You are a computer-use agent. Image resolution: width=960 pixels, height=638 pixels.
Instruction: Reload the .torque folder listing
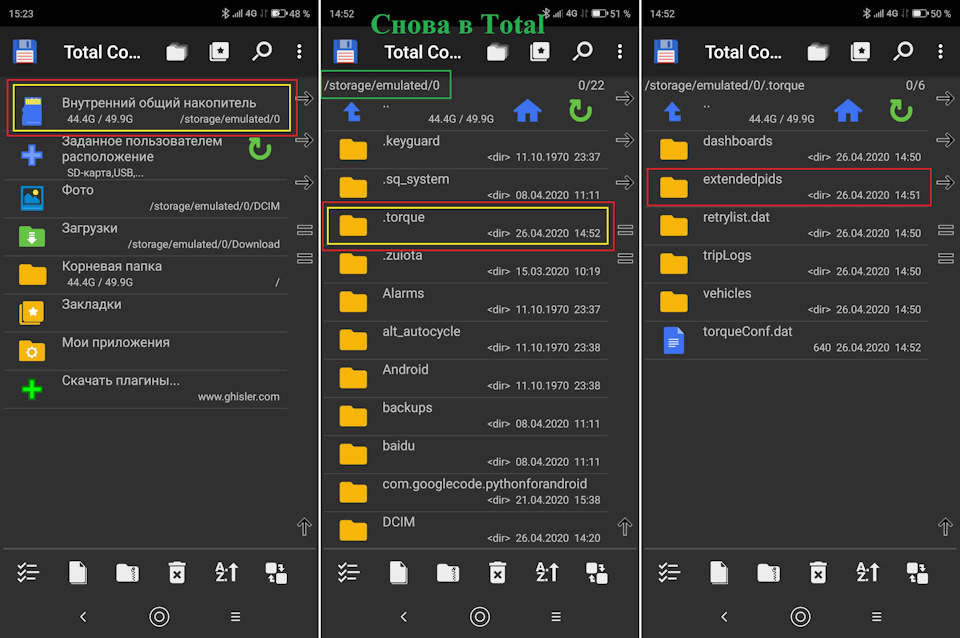[901, 111]
